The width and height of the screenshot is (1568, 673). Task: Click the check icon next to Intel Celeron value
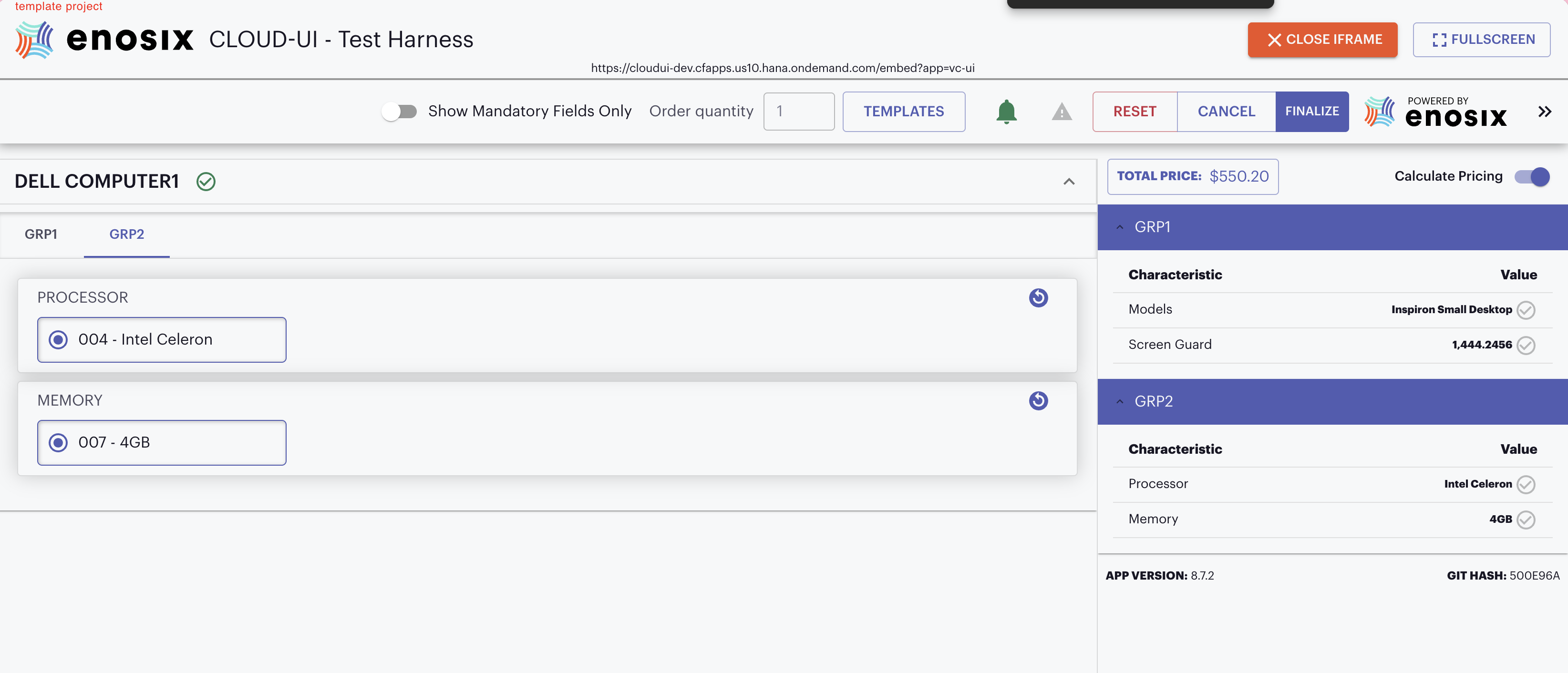tap(1526, 484)
